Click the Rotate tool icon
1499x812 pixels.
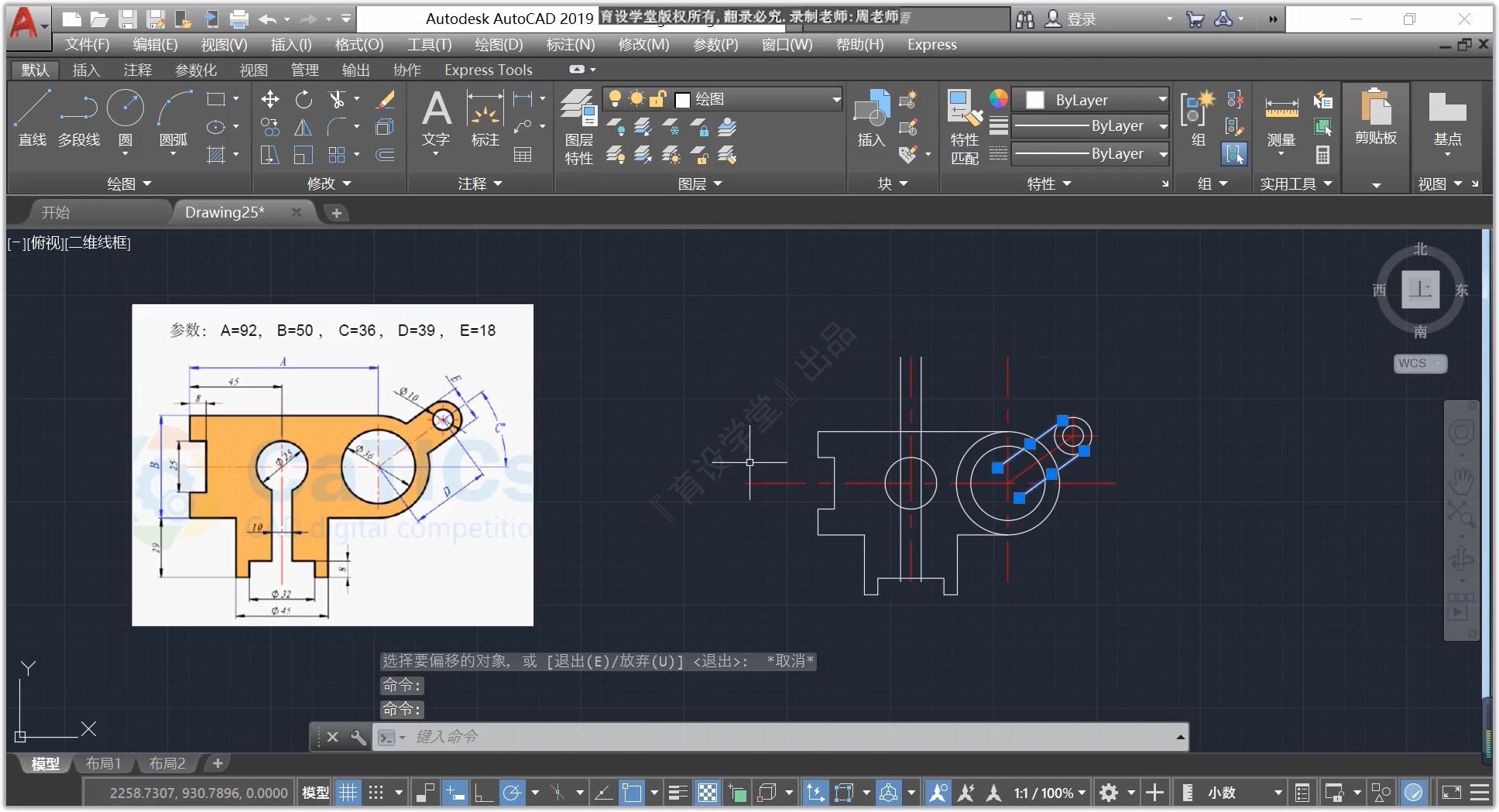304,99
